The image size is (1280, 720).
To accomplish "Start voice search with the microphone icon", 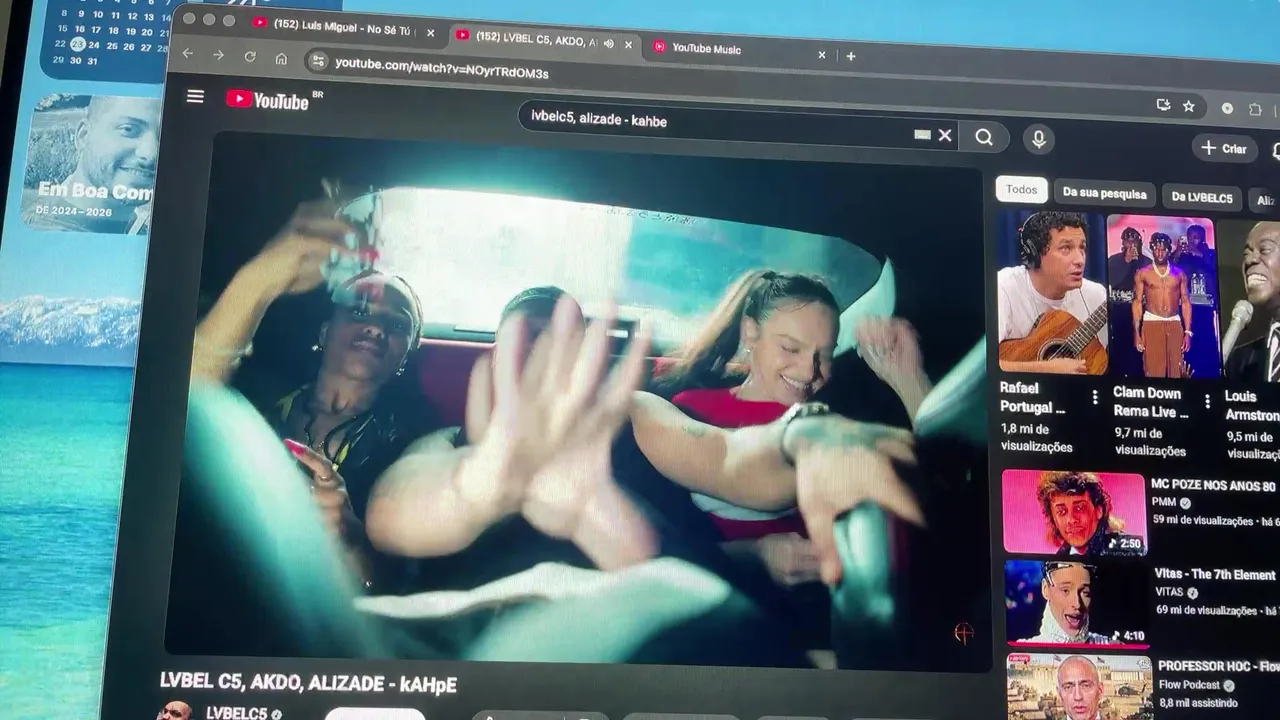I will point(1038,139).
